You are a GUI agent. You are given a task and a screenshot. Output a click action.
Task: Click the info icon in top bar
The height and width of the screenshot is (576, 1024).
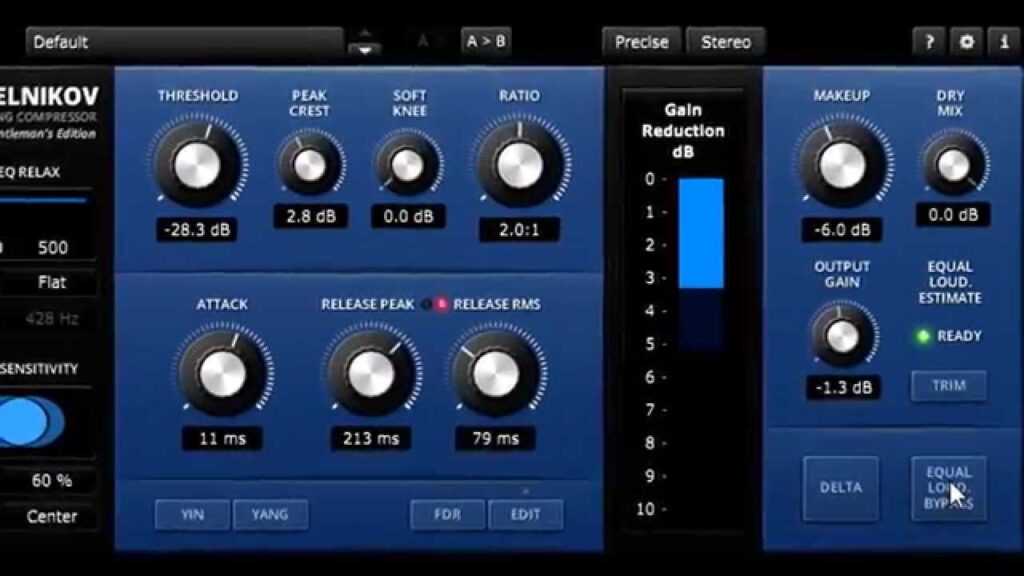pos(1004,42)
